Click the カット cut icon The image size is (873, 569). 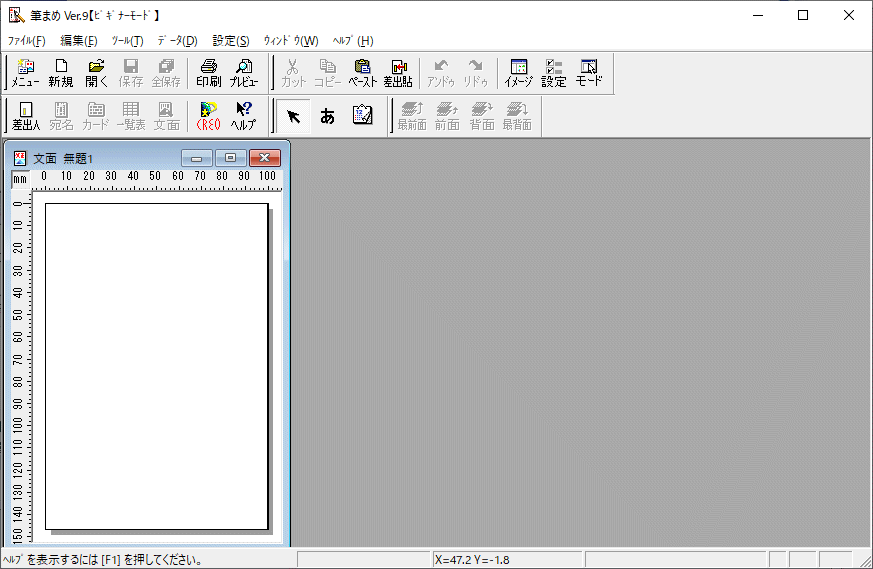293,73
